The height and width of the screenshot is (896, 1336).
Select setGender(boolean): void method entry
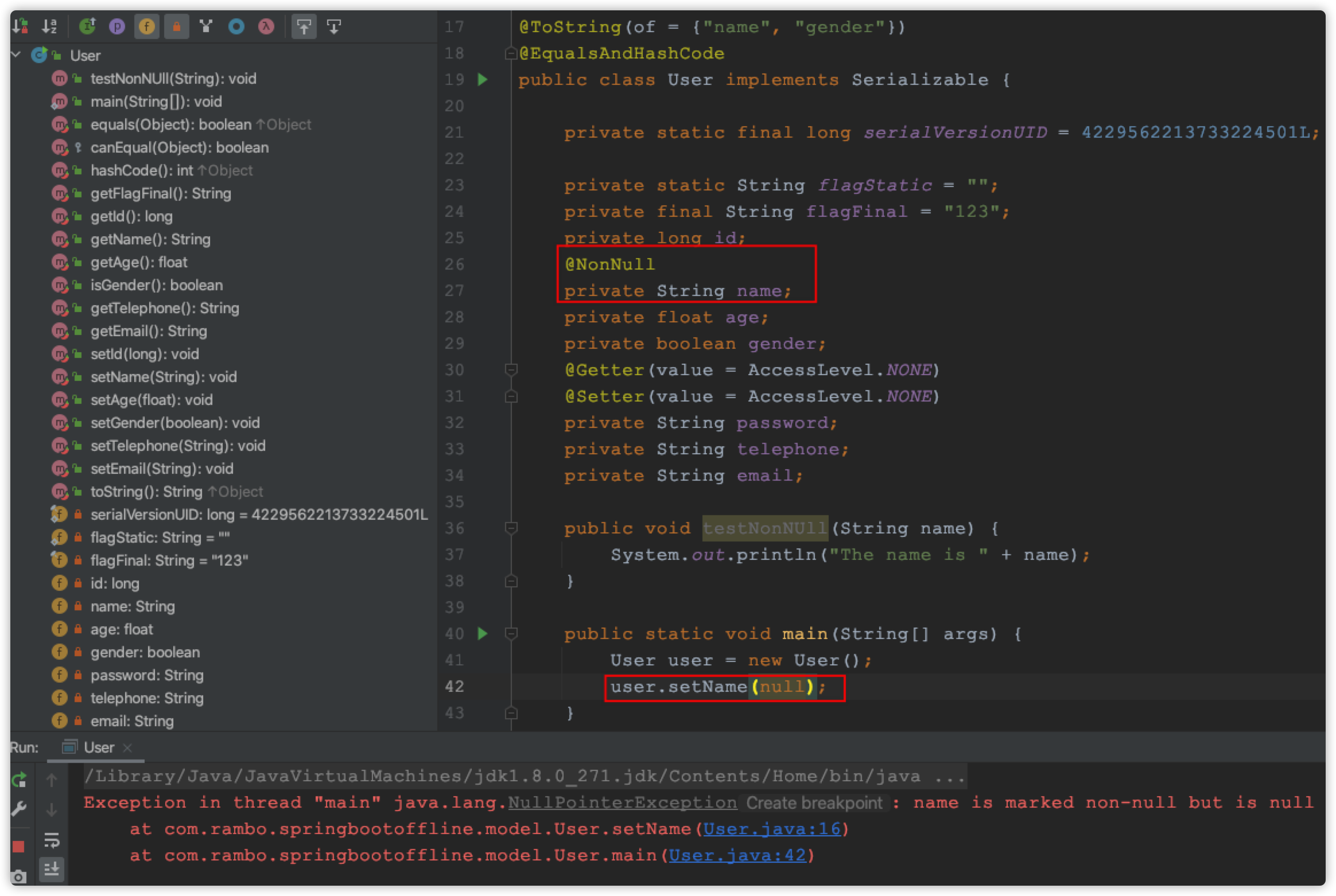click(175, 422)
